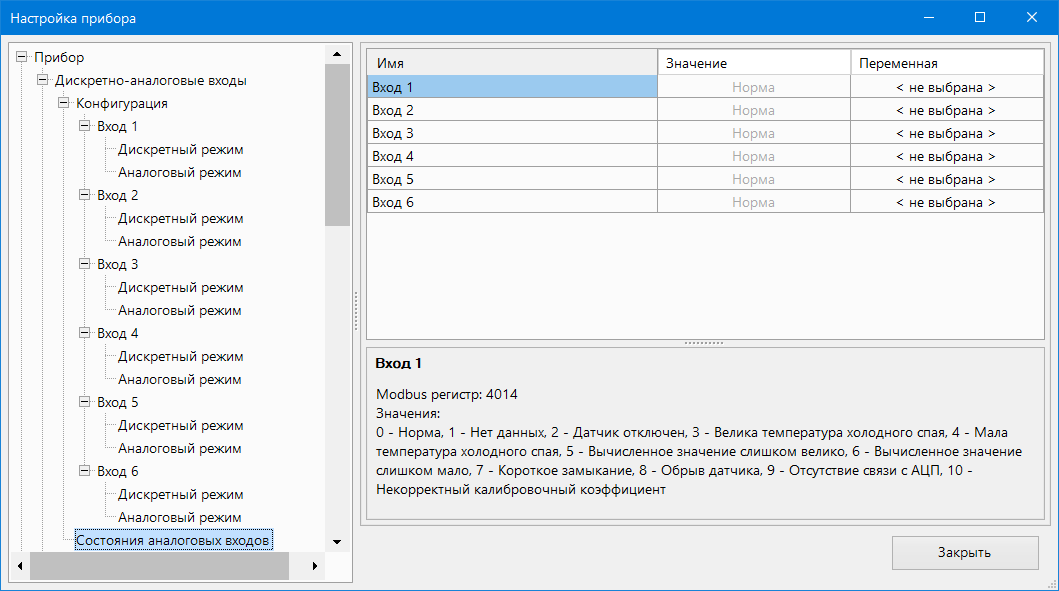Collapse the Прибор root tree node
This screenshot has height=591, width=1059.
click(x=22, y=58)
